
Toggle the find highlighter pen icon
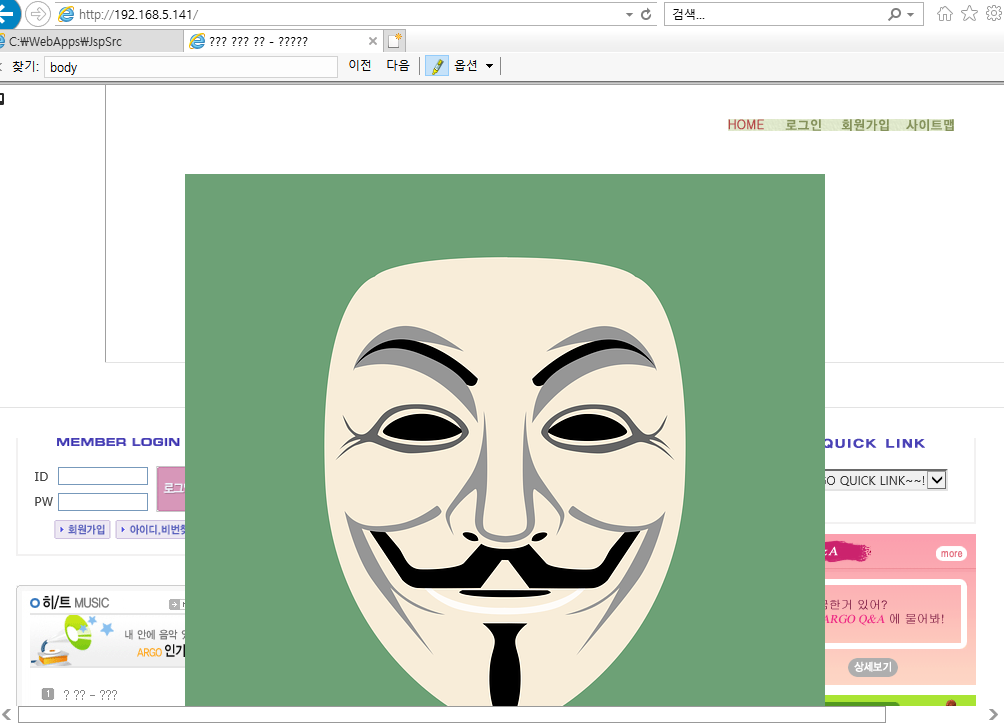tap(437, 66)
